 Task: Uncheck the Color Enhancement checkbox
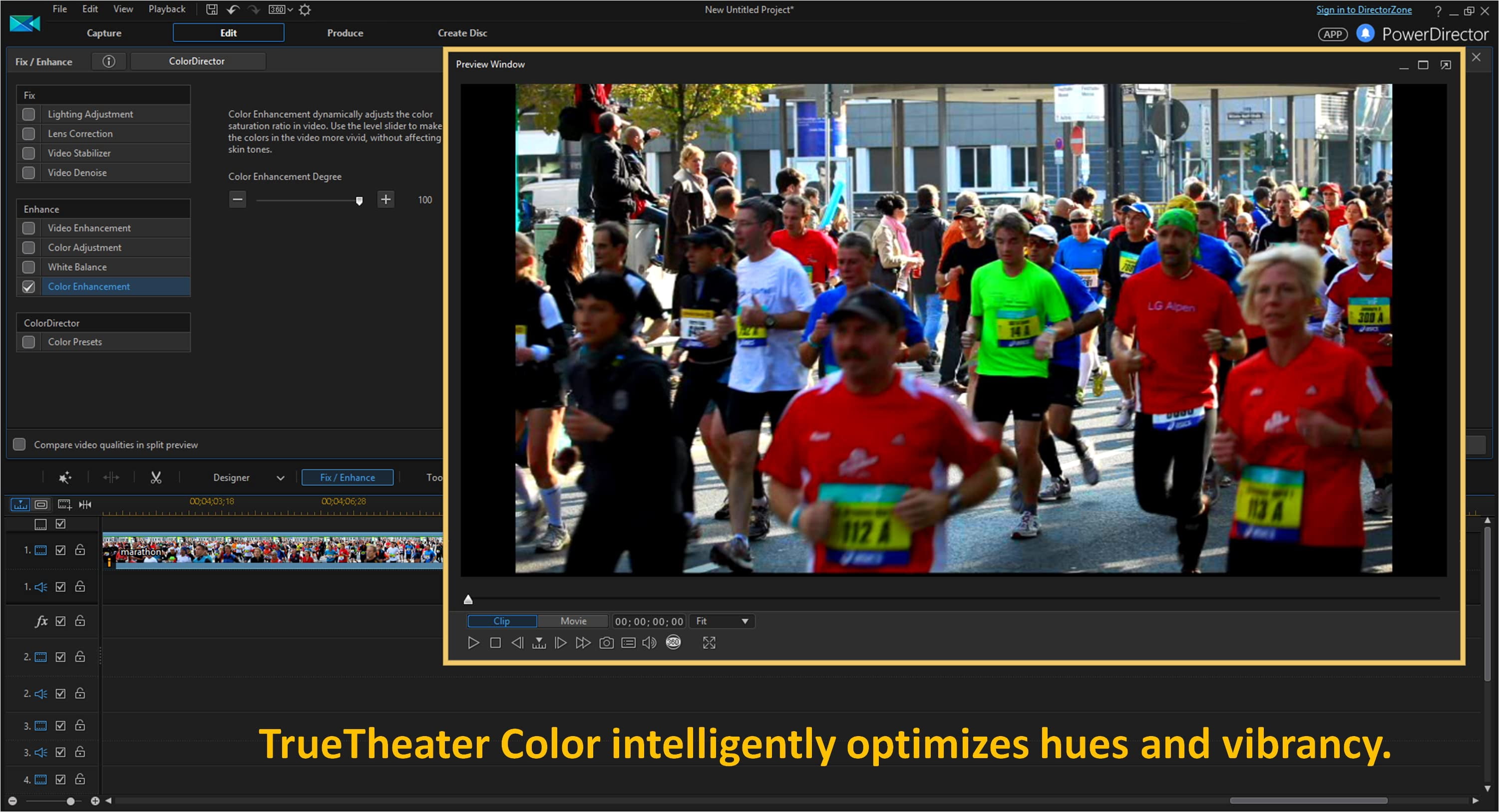28,287
